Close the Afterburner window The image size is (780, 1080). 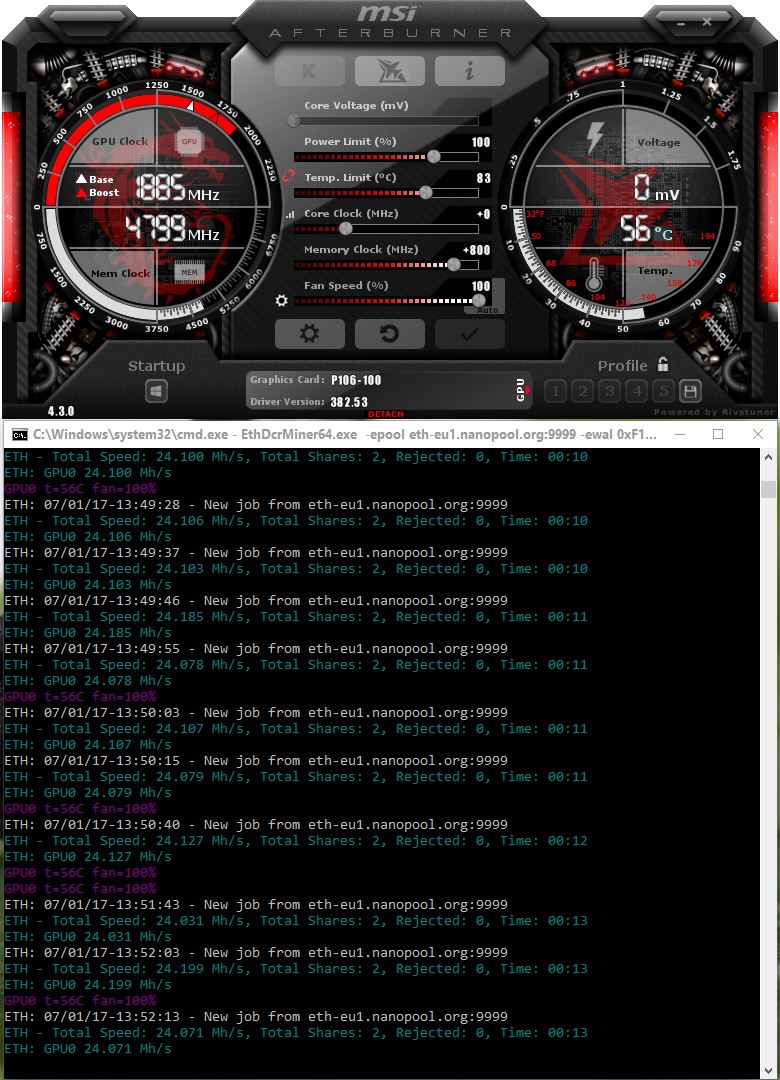pyautogui.click(x=706, y=22)
